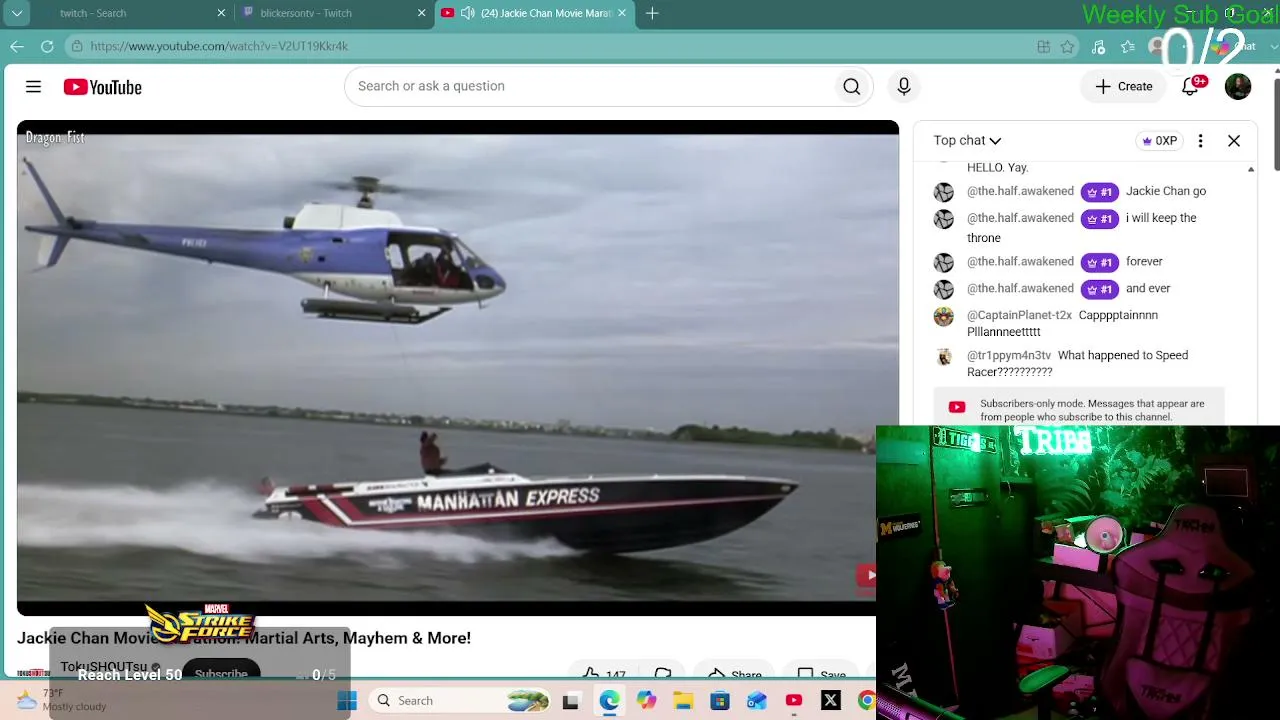Click the 'Jackie Chan go' chat message
Viewport: 1280px width, 720px height.
1166,191
